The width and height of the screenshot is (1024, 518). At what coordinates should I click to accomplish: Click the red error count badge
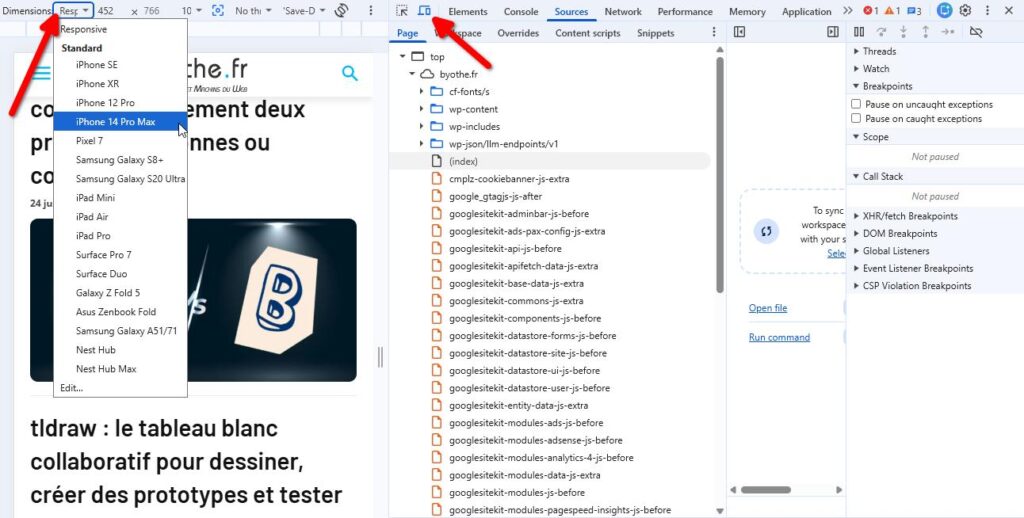871,10
